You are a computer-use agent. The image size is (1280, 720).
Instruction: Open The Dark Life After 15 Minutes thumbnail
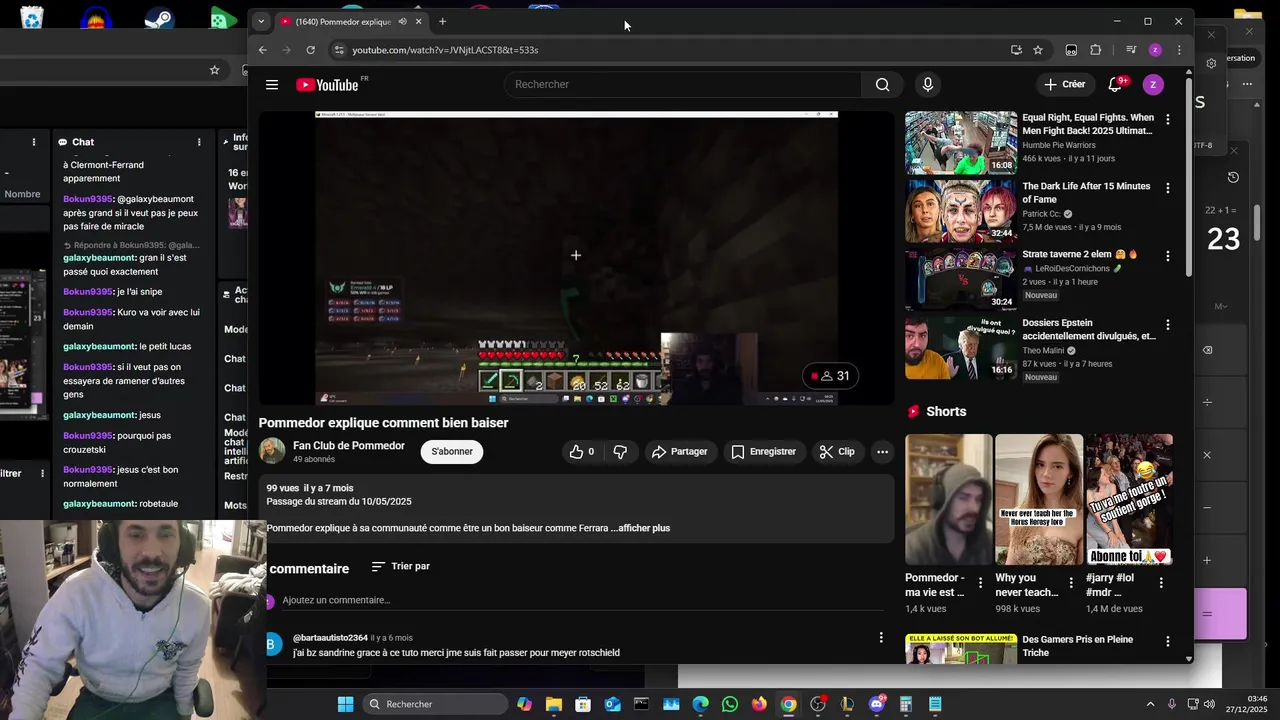pos(961,211)
